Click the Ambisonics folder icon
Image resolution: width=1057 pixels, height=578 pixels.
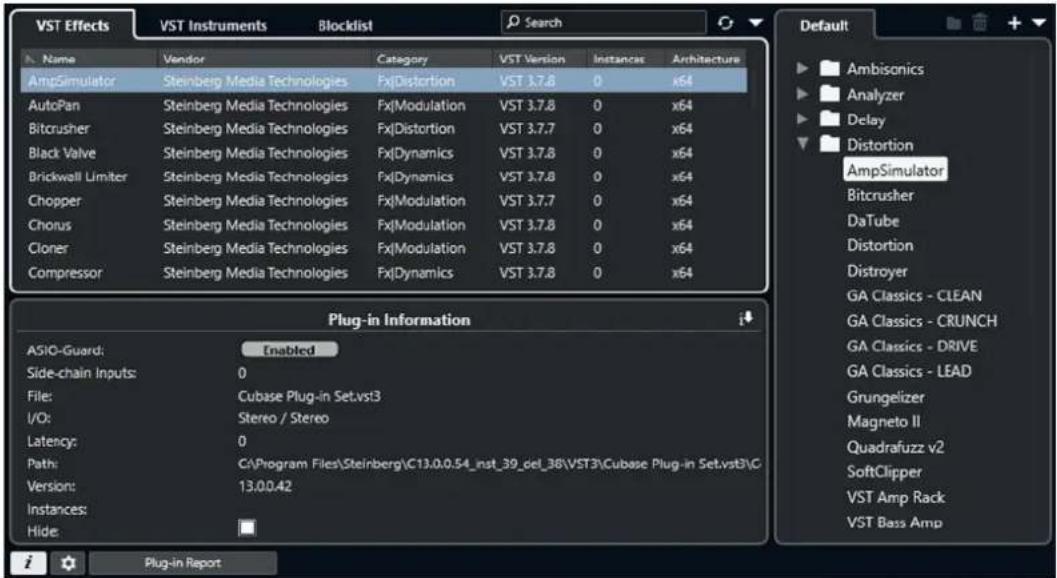pos(830,69)
